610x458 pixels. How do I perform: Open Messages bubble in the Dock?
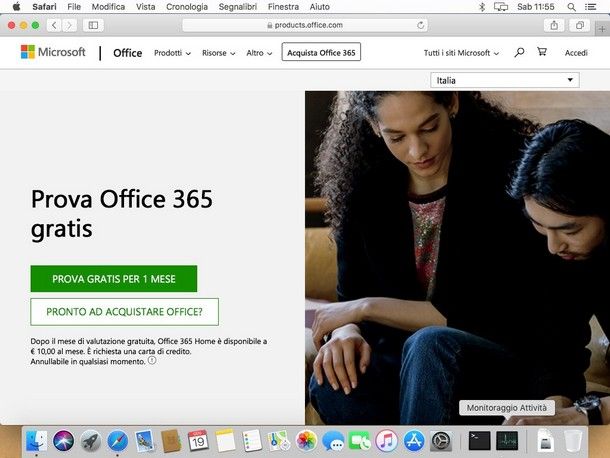click(333, 441)
